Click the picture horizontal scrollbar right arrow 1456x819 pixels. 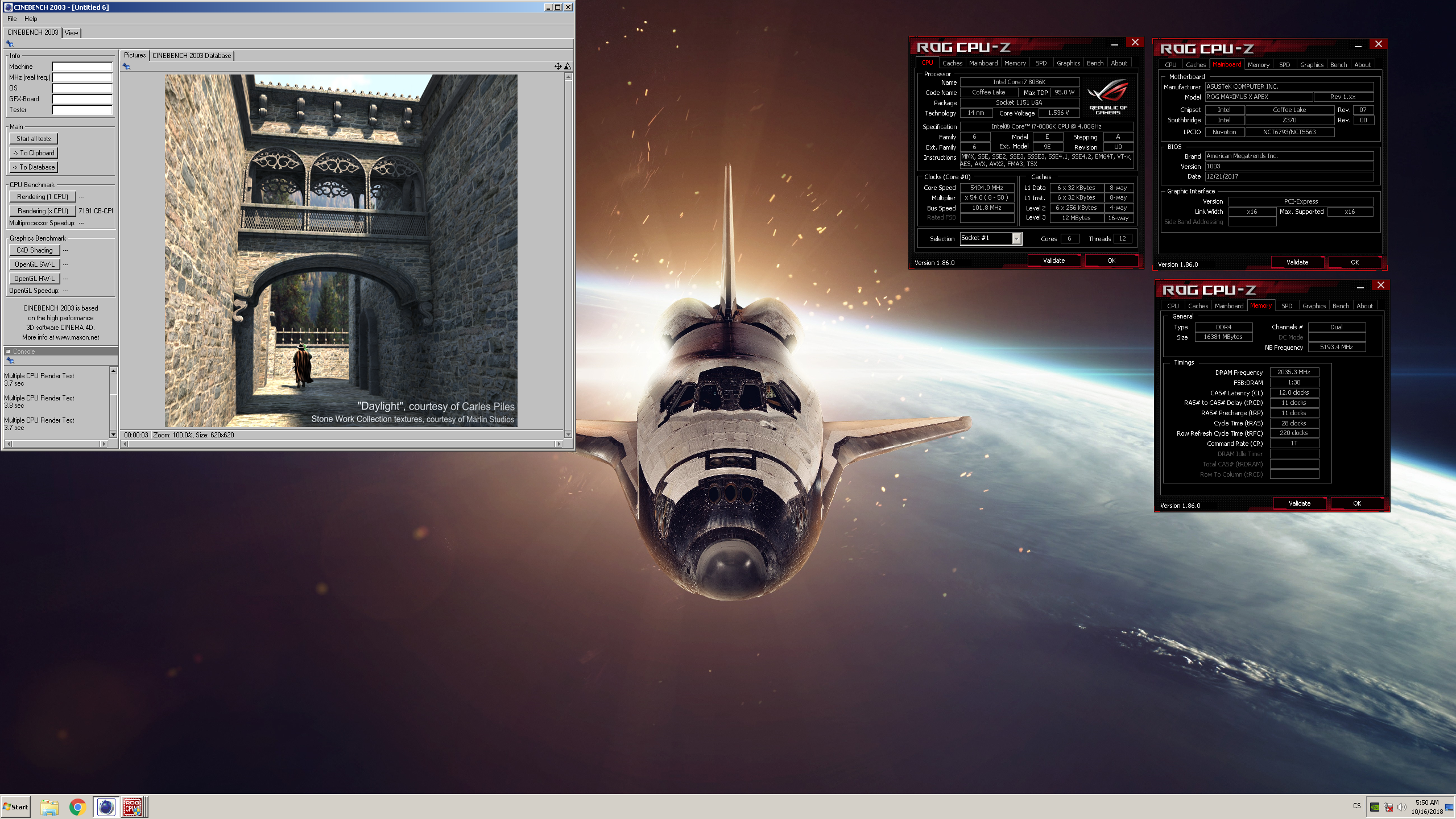(559, 444)
